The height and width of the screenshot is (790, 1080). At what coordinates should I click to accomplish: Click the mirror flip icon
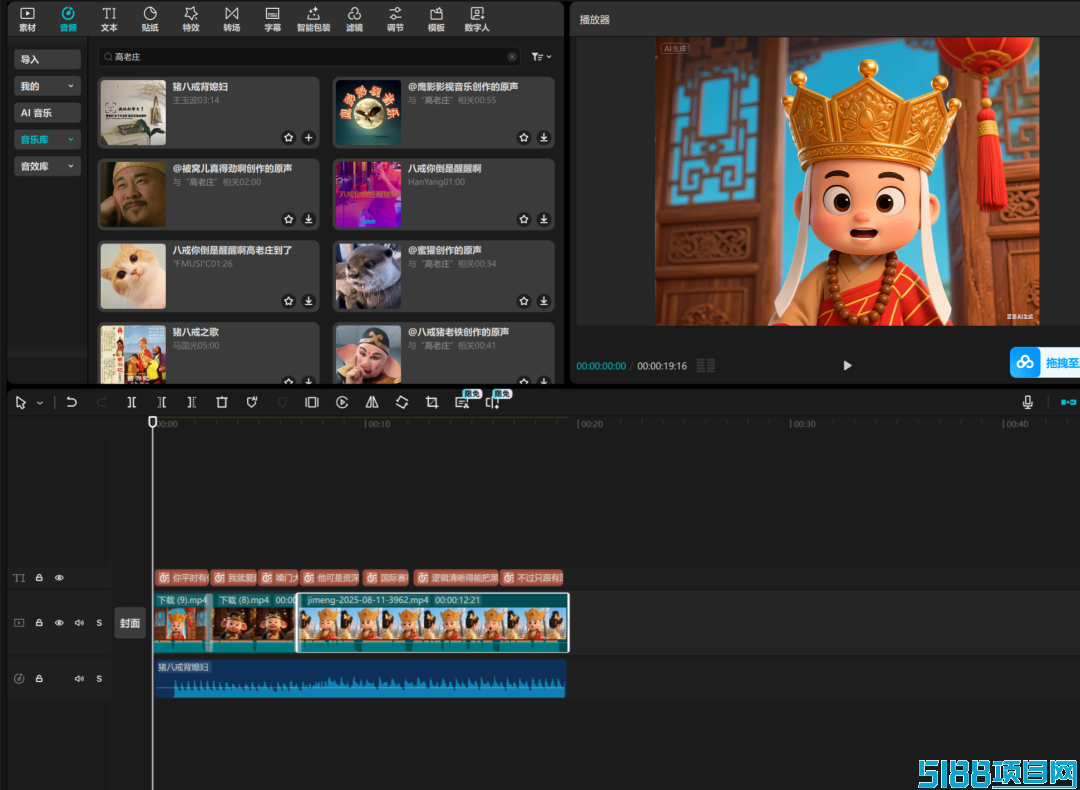[x=372, y=402]
